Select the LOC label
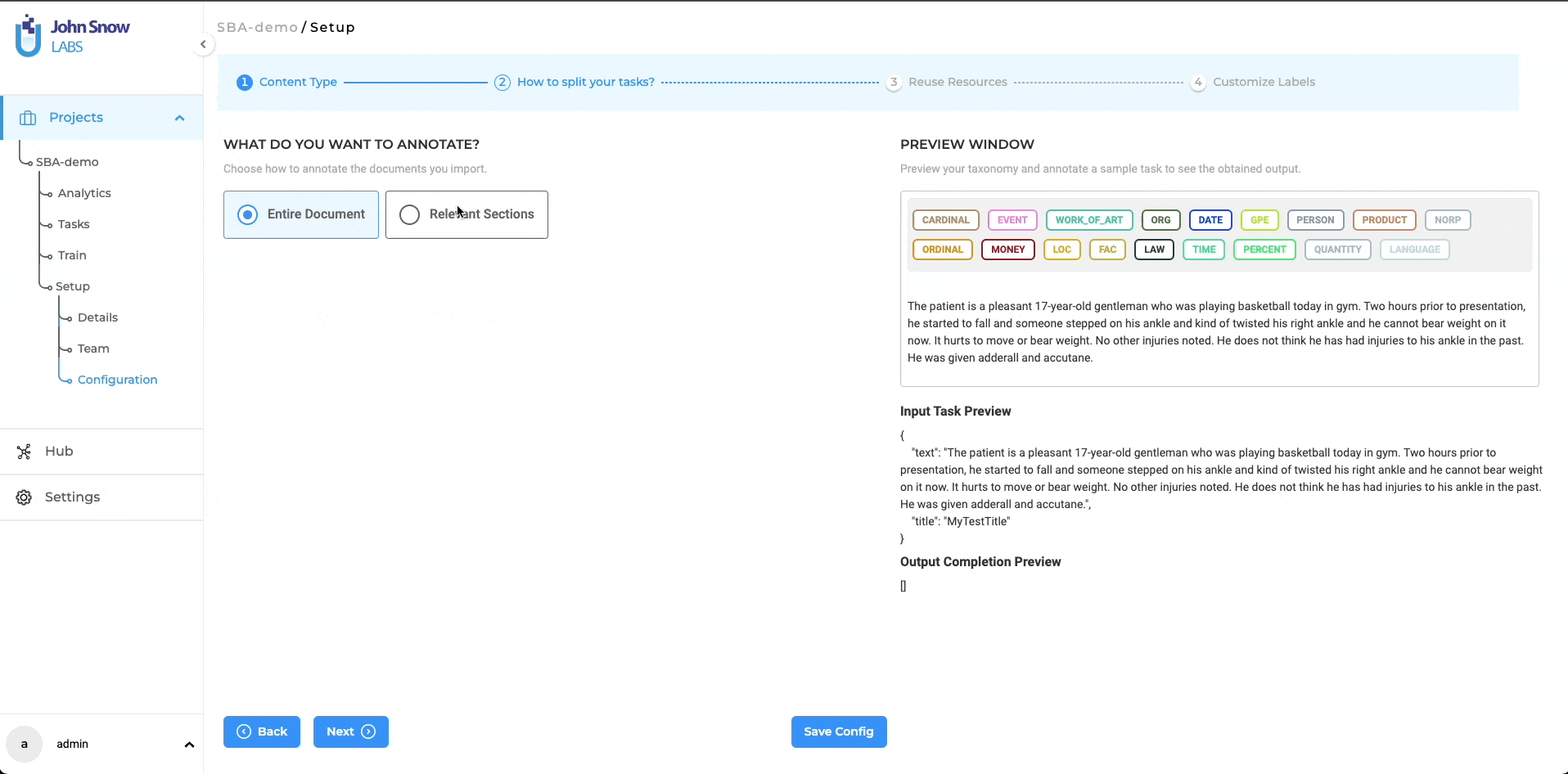 pyautogui.click(x=1062, y=250)
